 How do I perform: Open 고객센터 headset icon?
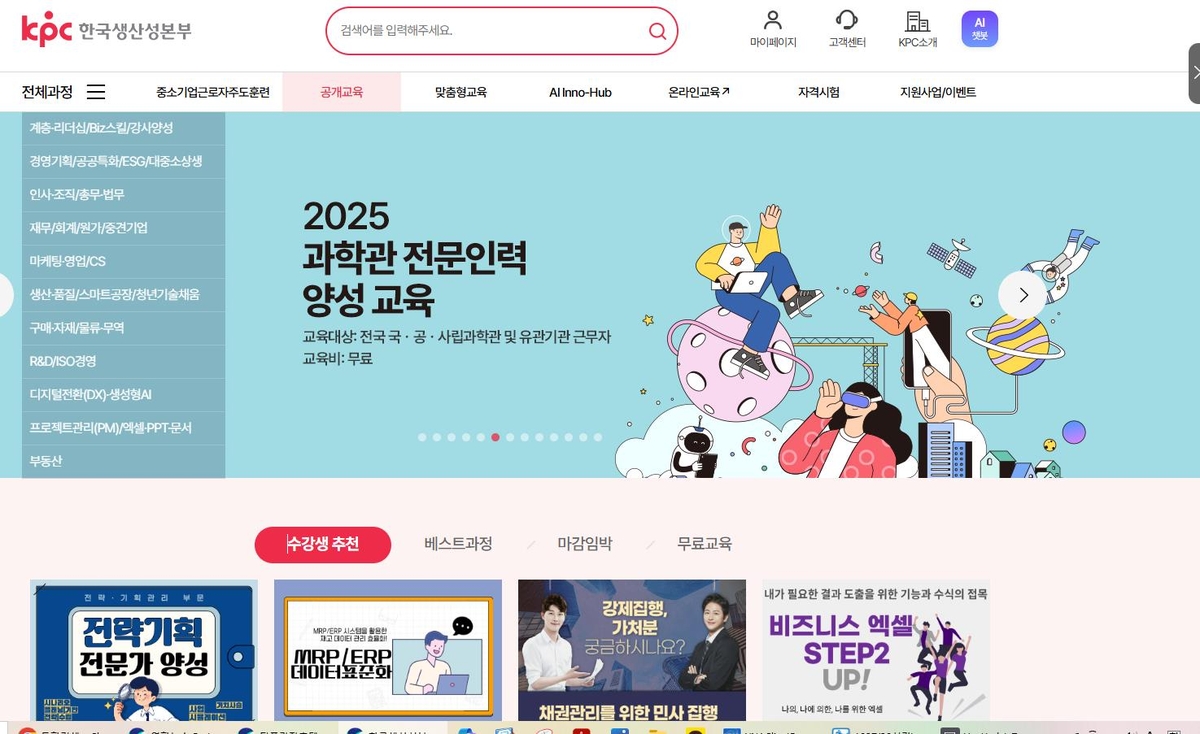pos(846,20)
